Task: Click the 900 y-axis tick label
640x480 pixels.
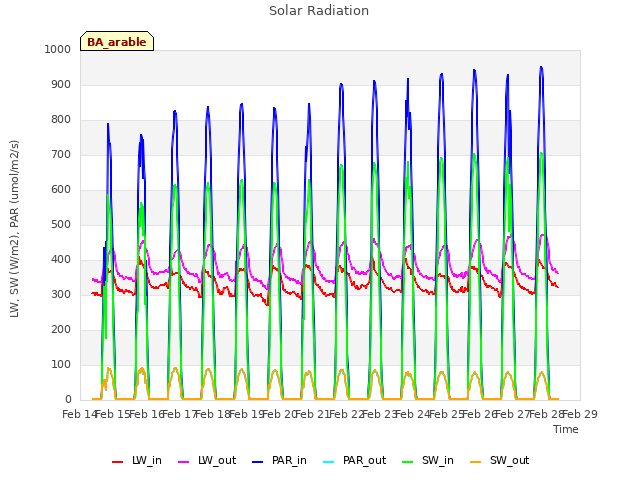Action: 61,84
